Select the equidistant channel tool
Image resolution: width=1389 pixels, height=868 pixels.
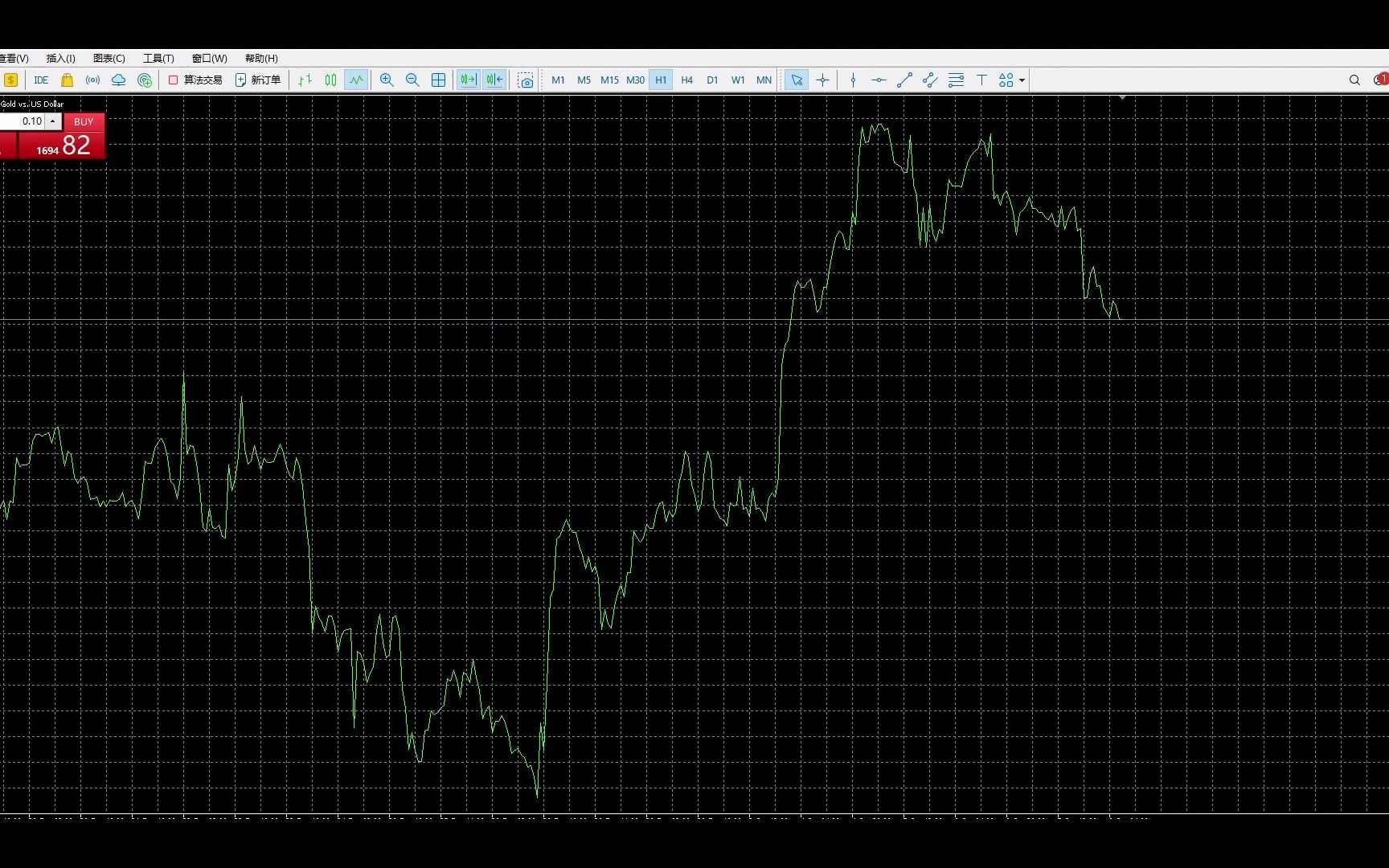(x=930, y=80)
